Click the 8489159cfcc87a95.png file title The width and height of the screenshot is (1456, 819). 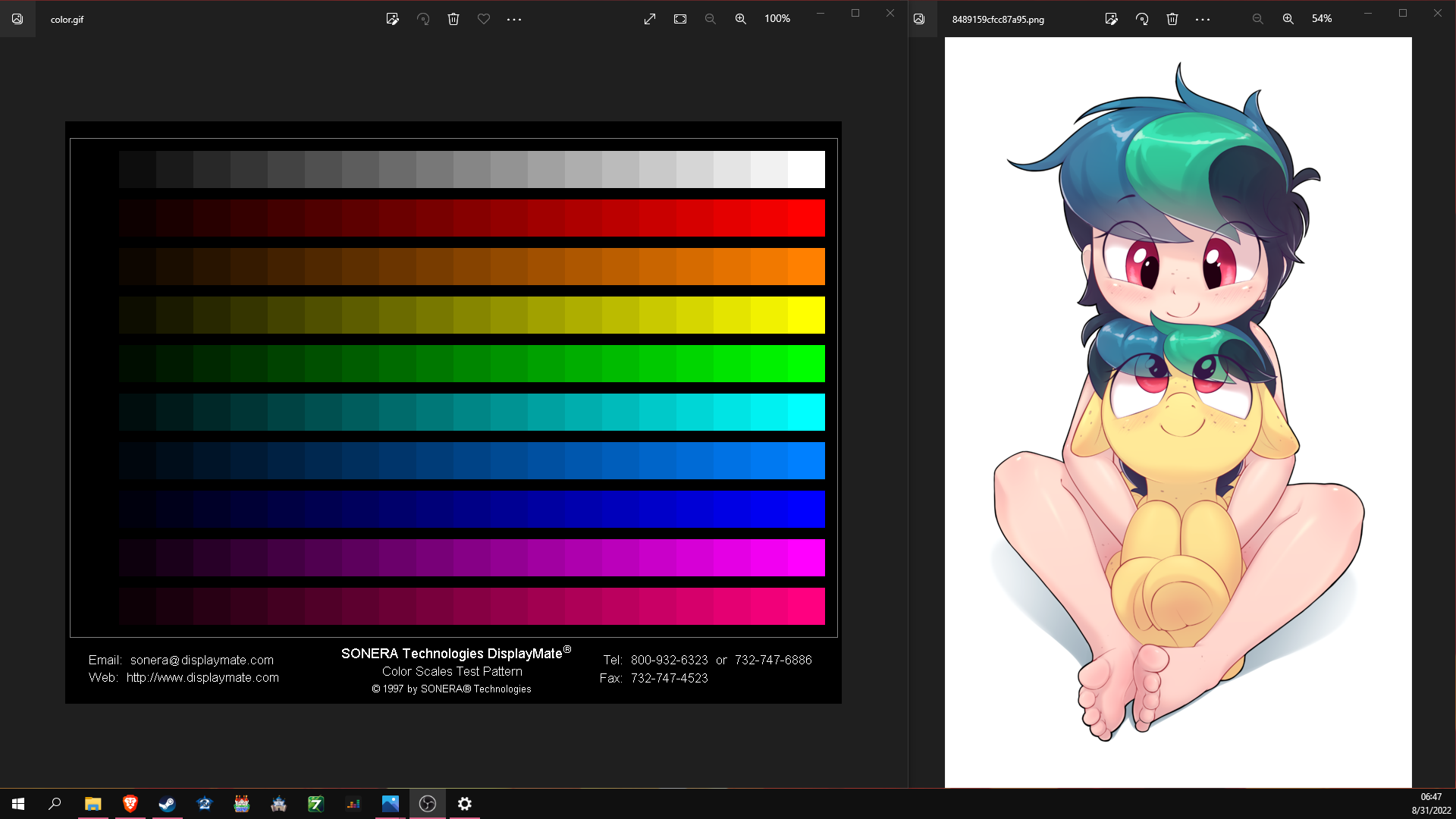(x=998, y=20)
